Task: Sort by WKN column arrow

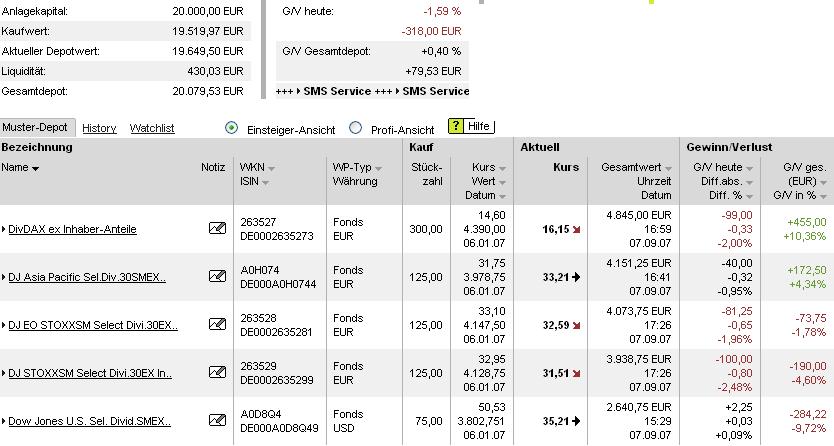Action: [x=271, y=168]
